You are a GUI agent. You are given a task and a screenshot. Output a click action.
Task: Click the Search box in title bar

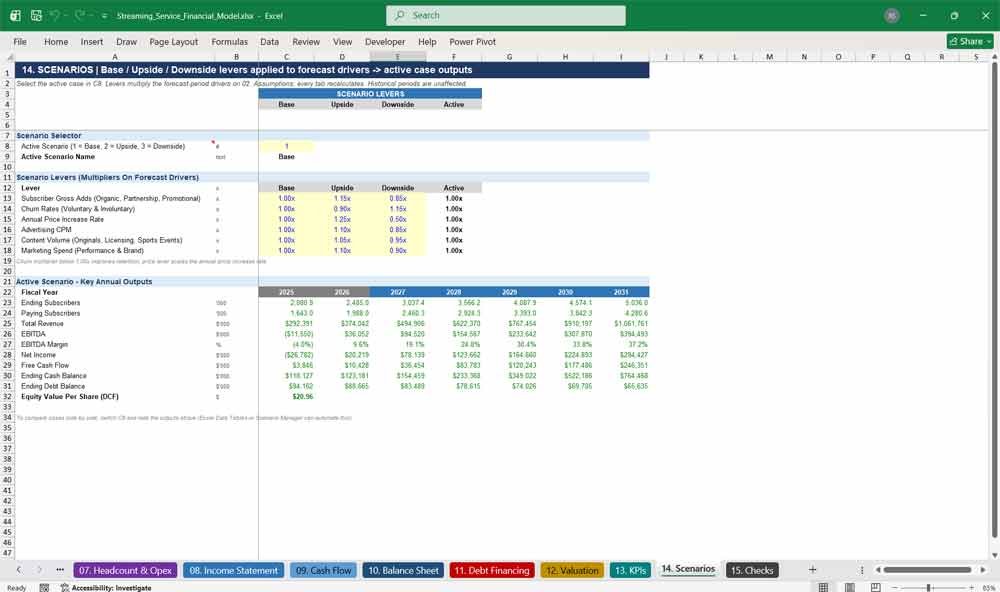click(506, 15)
